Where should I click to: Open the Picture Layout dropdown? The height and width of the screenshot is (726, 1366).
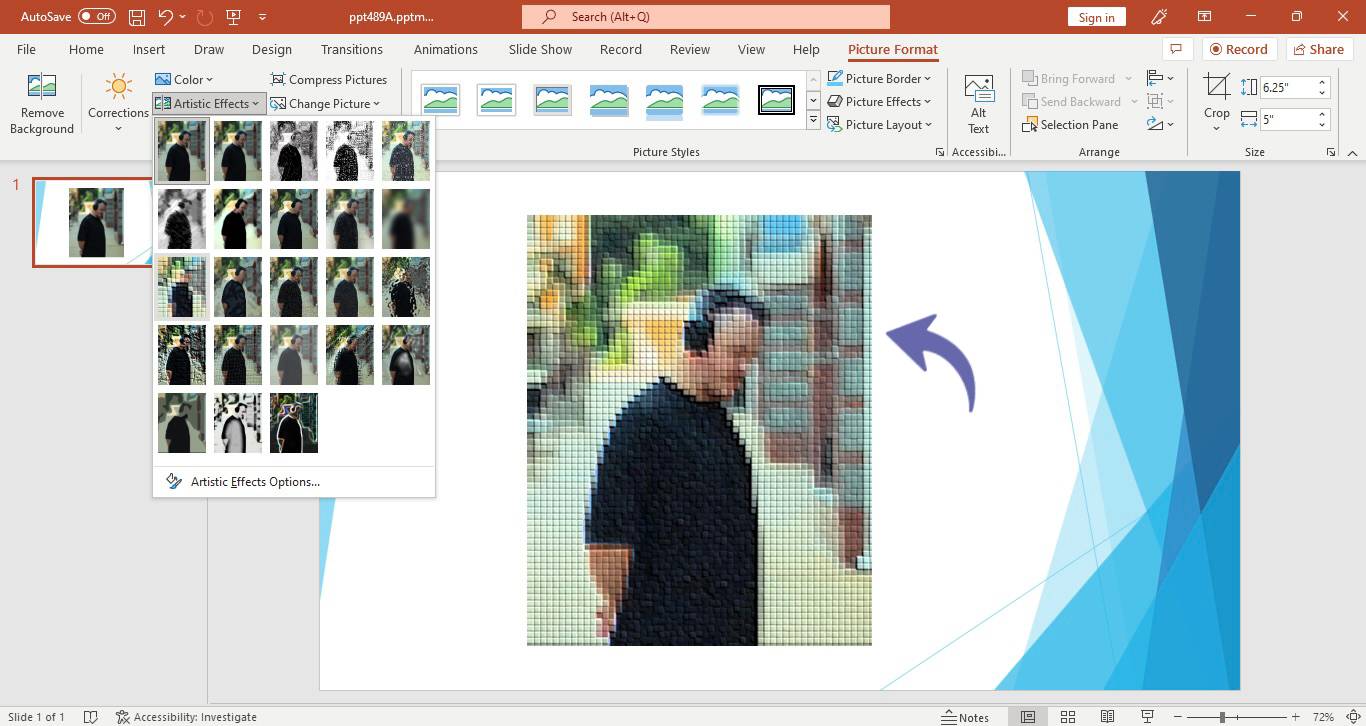(x=880, y=124)
